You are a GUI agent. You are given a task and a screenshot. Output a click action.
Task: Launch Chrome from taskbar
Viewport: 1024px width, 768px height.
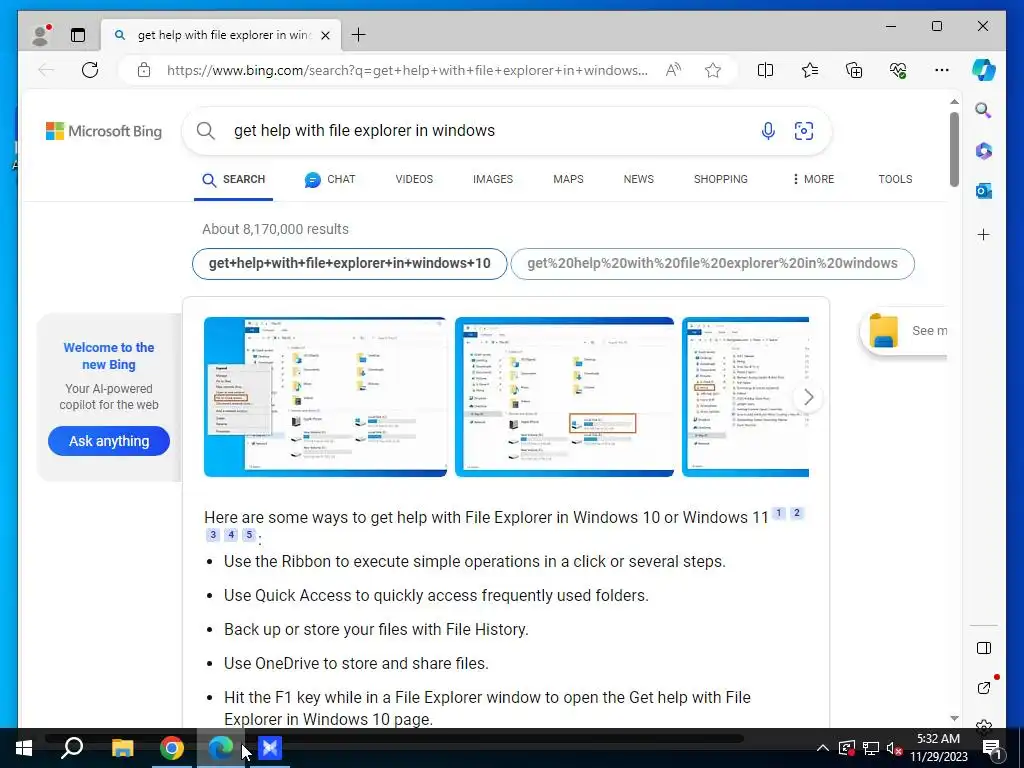(172, 748)
